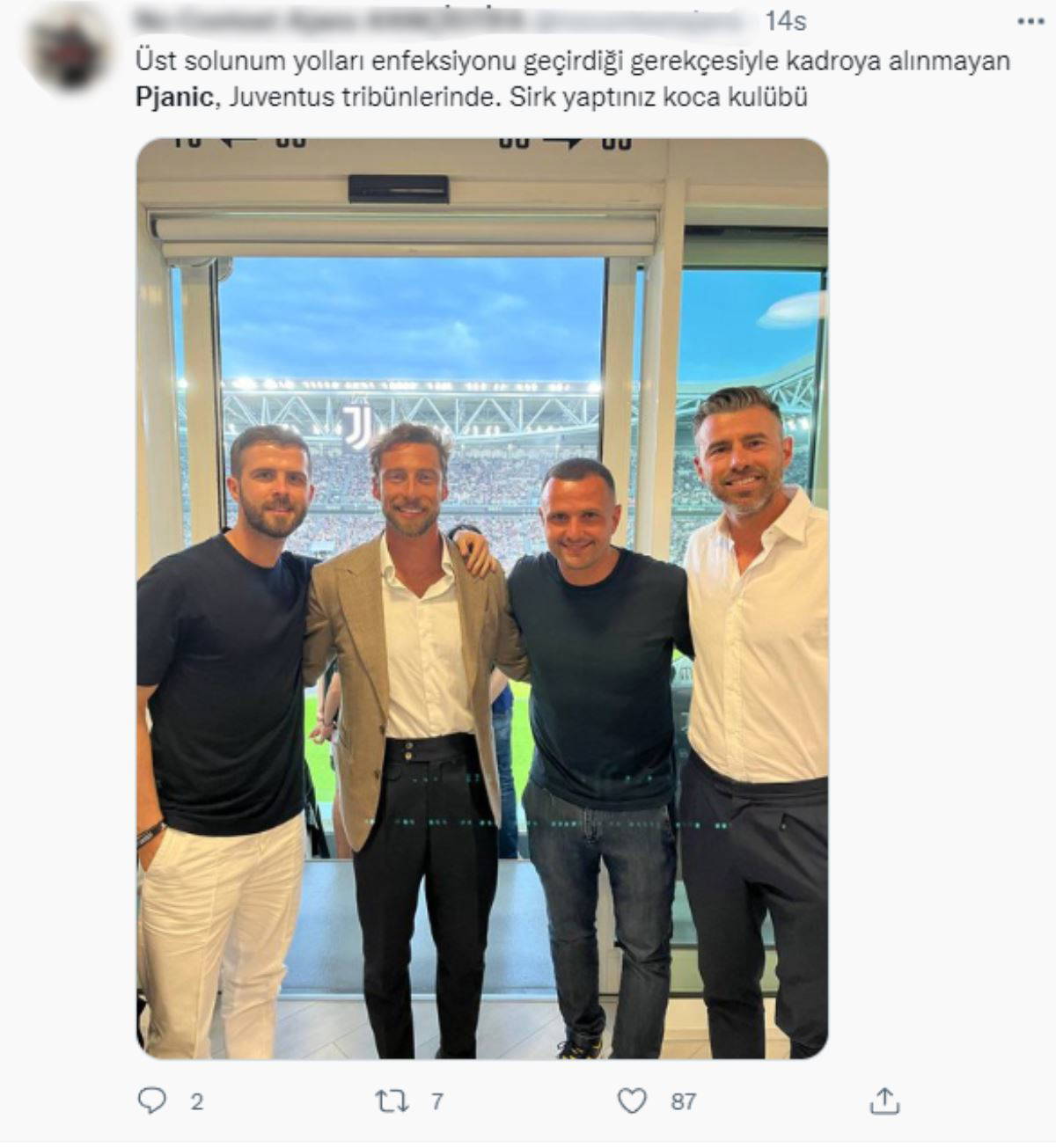The height and width of the screenshot is (1148, 1056).
Task: Open the attached stadium photo
Action: (482, 598)
